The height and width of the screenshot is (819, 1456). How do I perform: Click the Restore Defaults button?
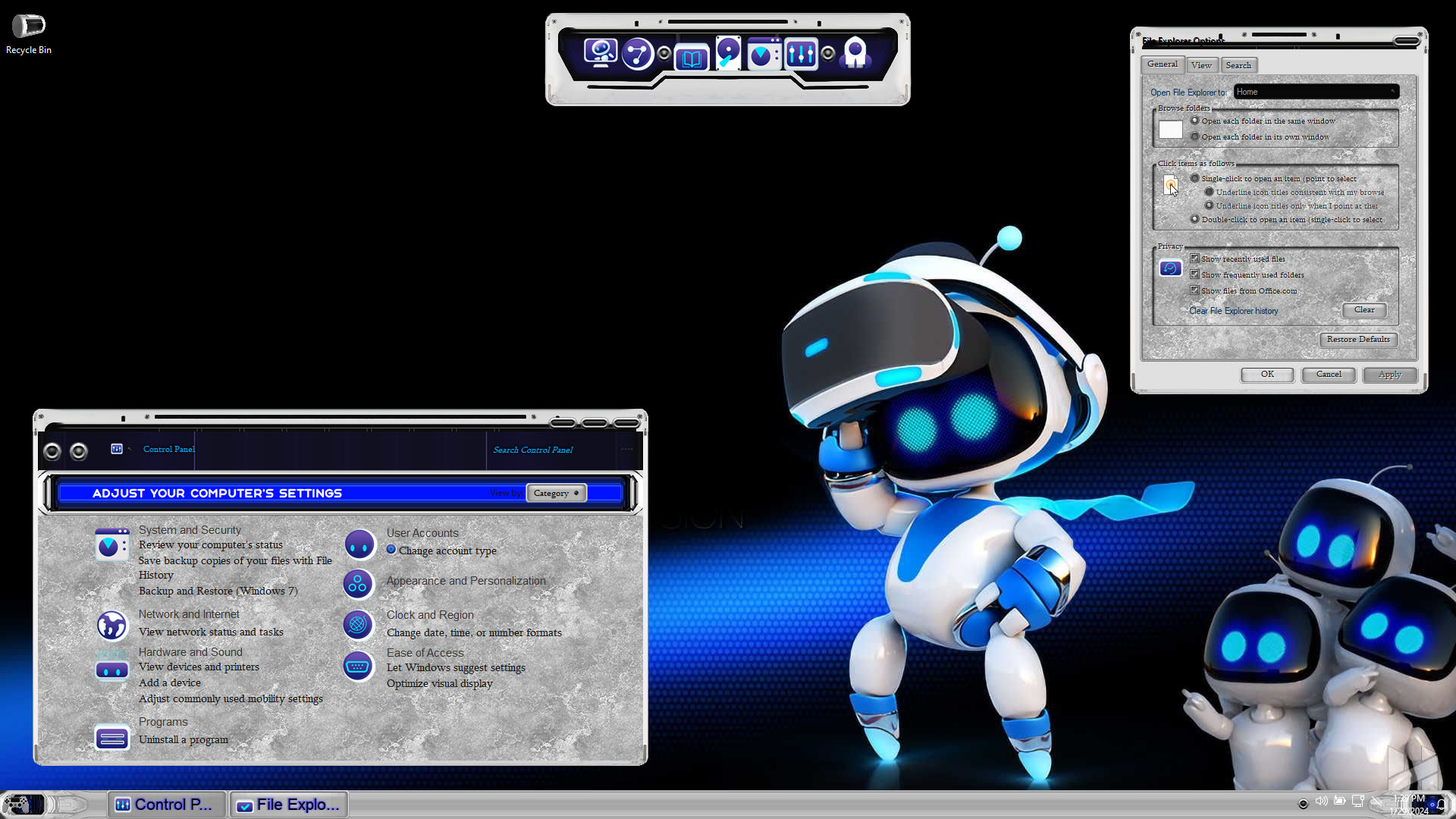click(x=1357, y=339)
